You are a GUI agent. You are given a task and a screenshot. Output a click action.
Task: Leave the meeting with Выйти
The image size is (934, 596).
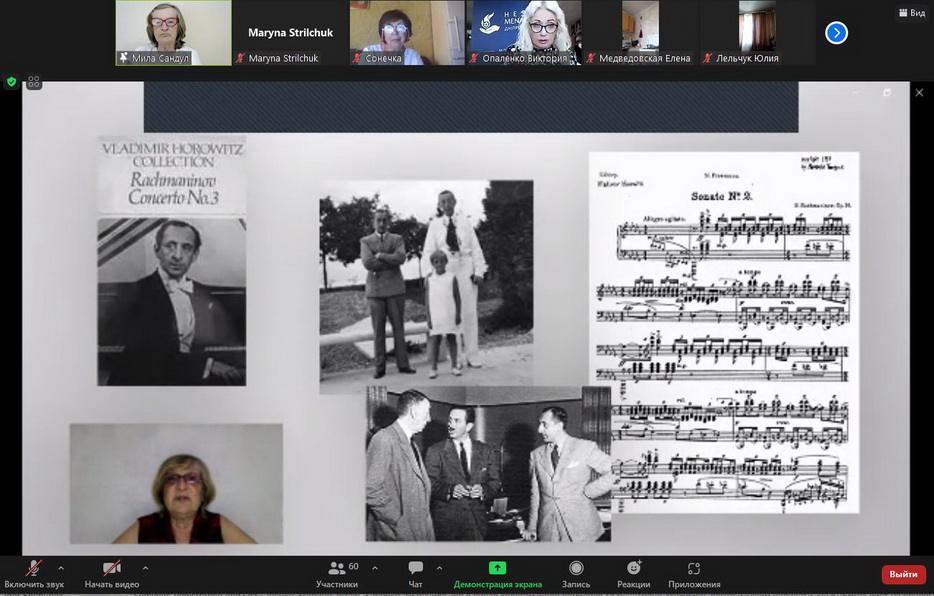904,575
